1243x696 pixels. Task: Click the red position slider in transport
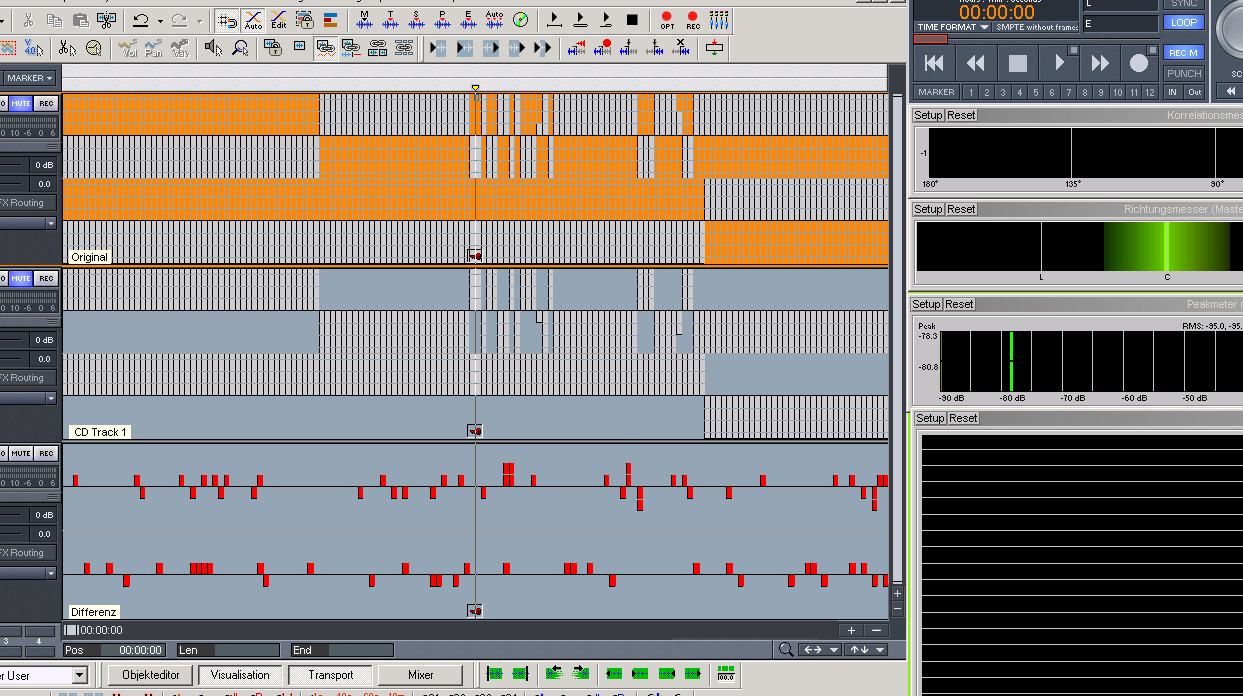tap(930, 40)
